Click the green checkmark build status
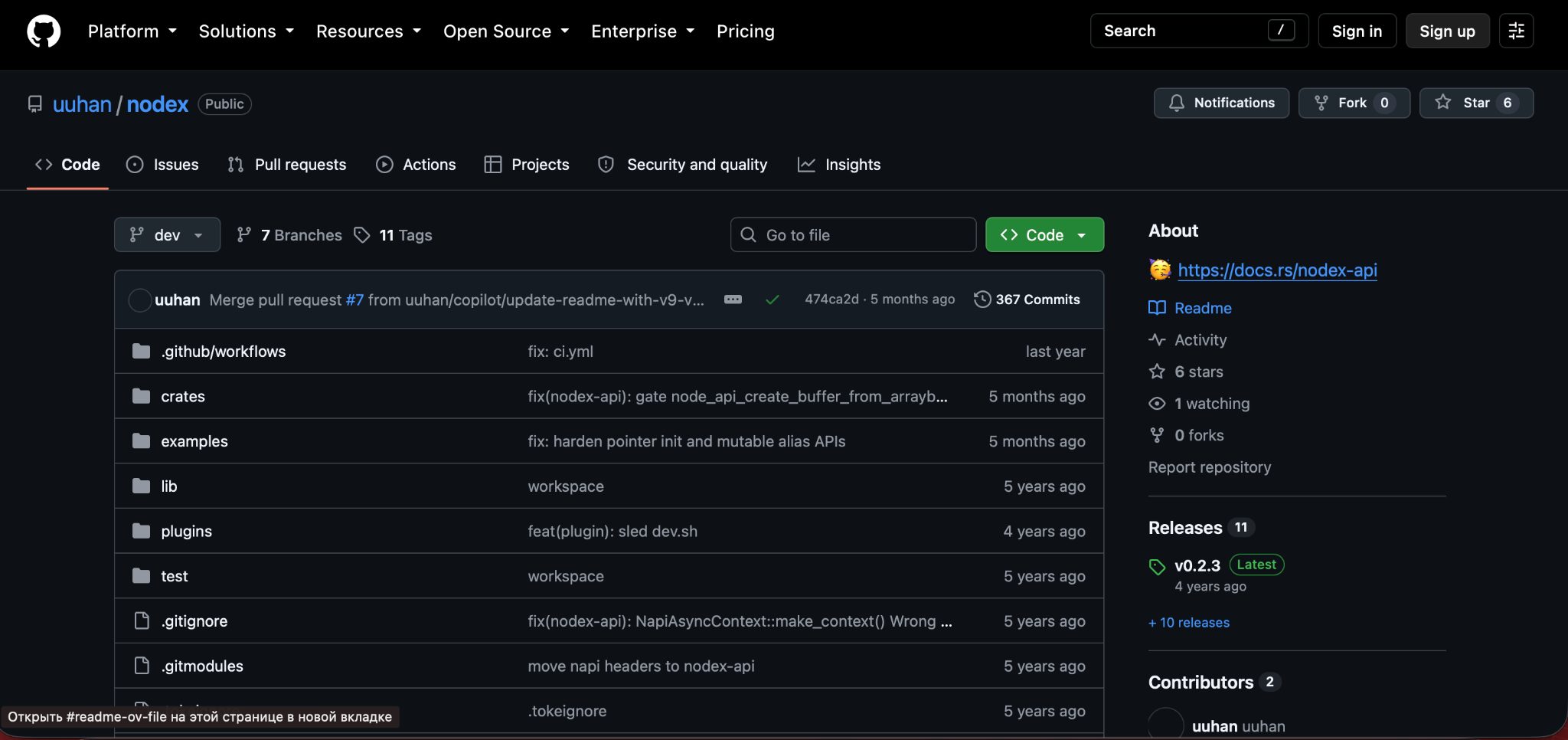Viewport: 1568px width, 740px height. point(773,300)
